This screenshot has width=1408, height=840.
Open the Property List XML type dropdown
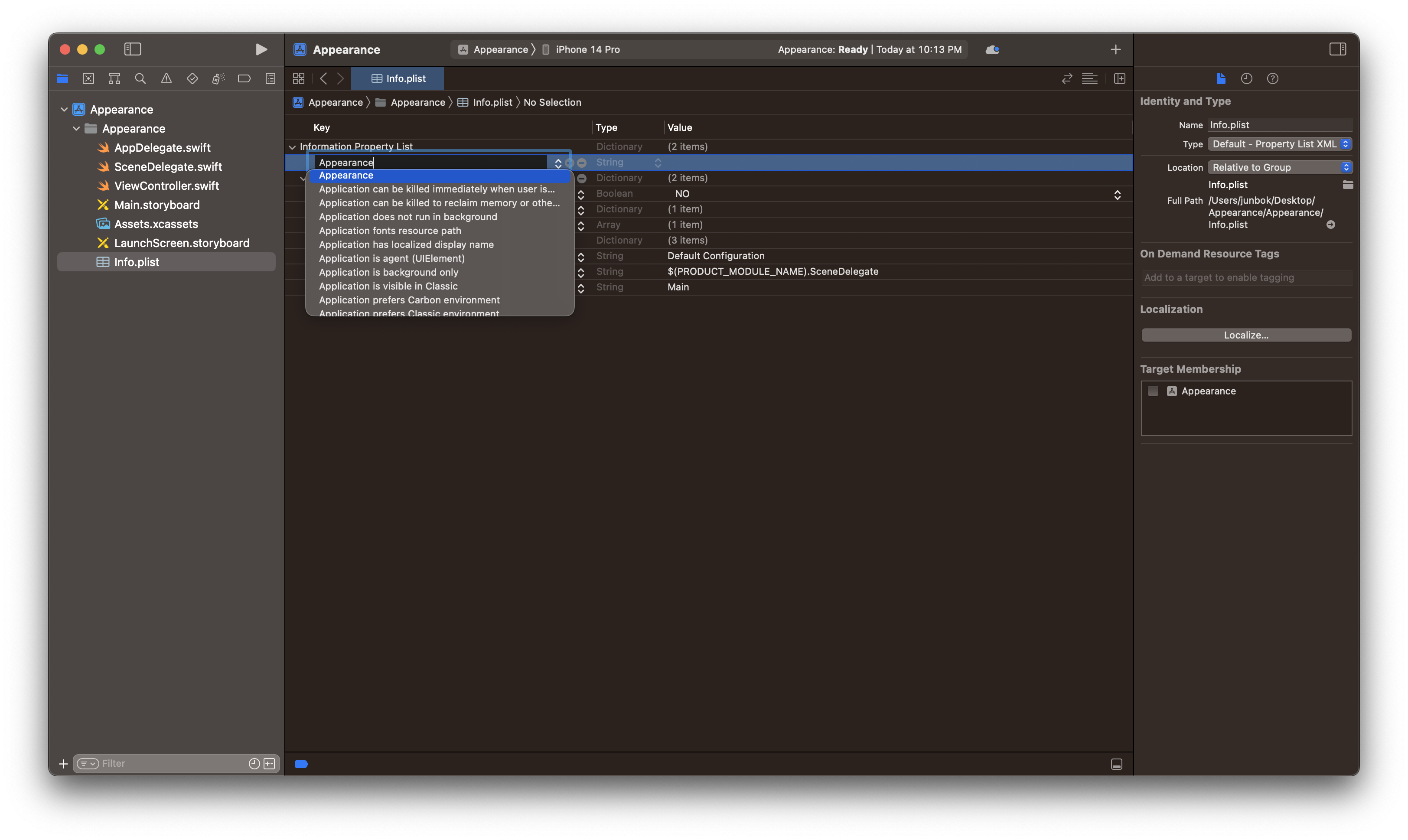point(1280,144)
